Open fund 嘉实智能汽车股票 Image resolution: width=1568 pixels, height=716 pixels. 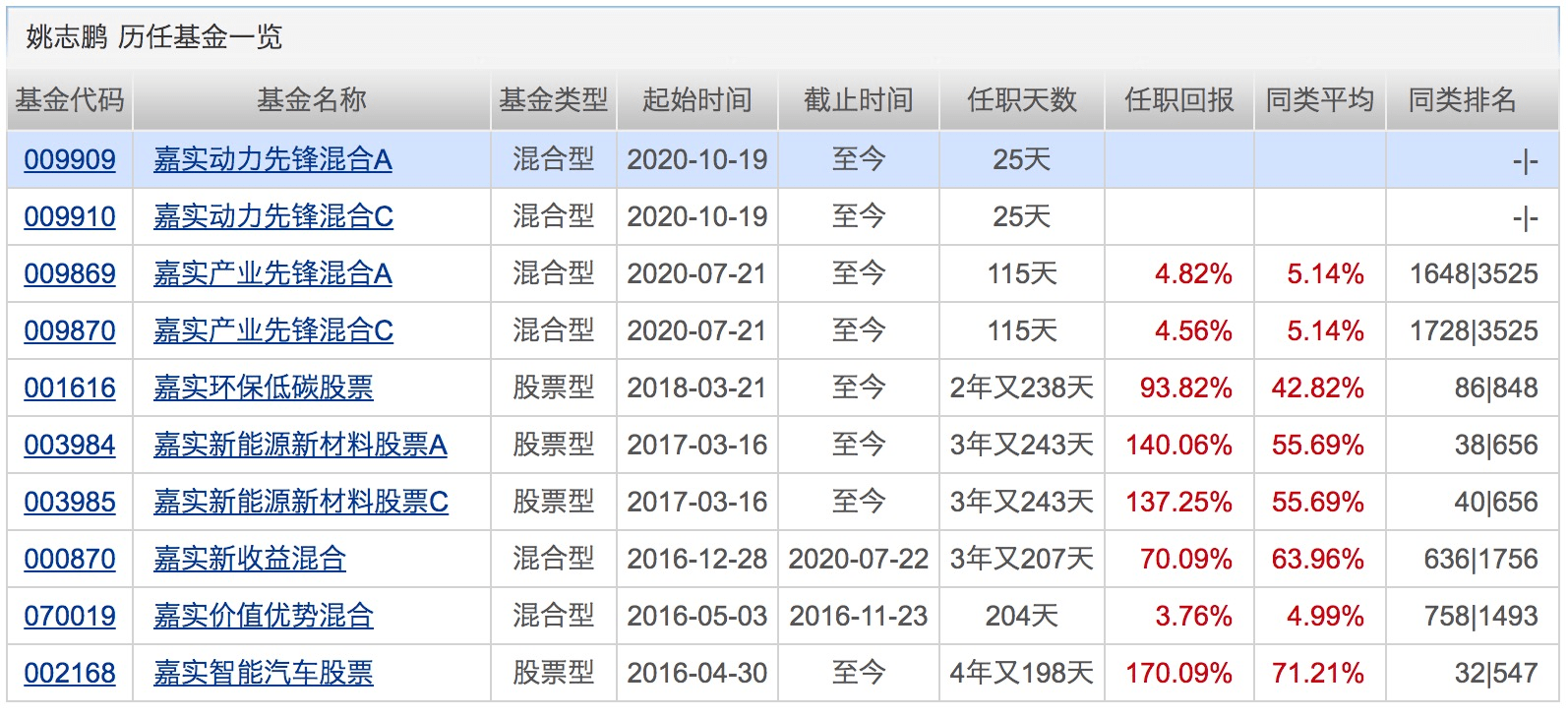[264, 673]
